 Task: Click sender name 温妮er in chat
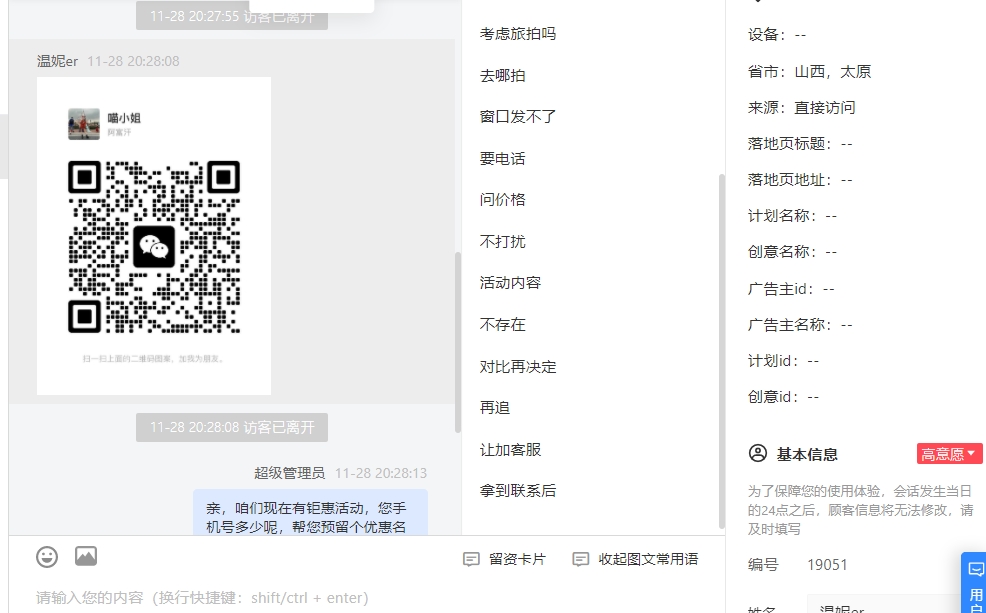pyautogui.click(x=57, y=61)
